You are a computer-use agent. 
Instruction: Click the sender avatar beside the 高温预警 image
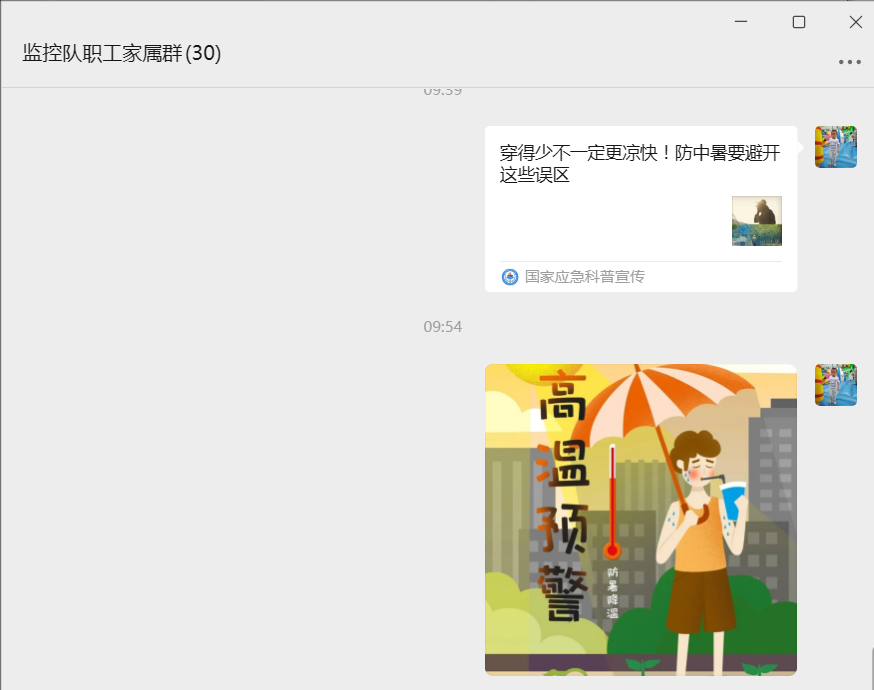tap(835, 383)
